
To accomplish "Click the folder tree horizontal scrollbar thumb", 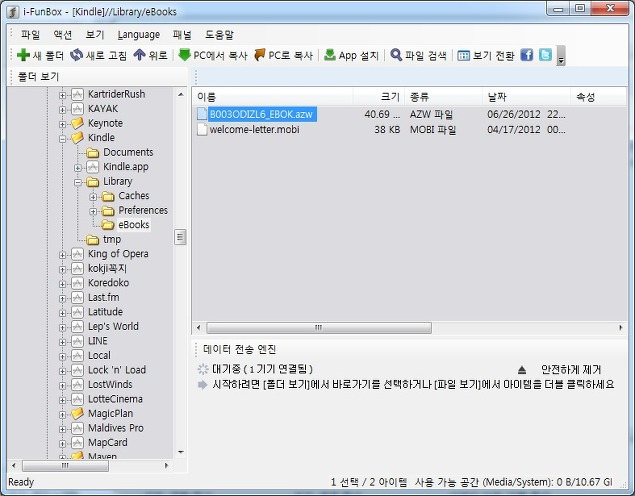I will [x=65, y=466].
